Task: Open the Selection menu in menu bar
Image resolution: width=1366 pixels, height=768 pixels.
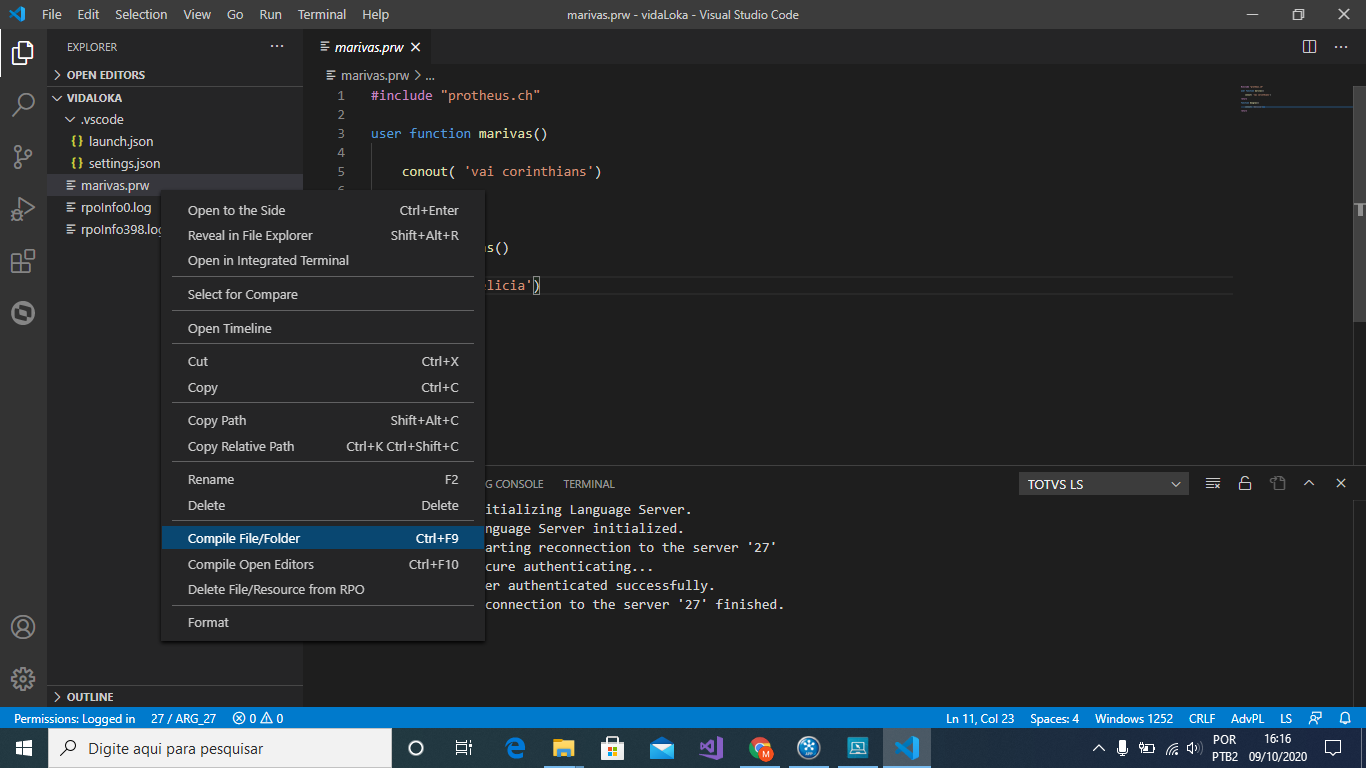Action: coord(141,14)
